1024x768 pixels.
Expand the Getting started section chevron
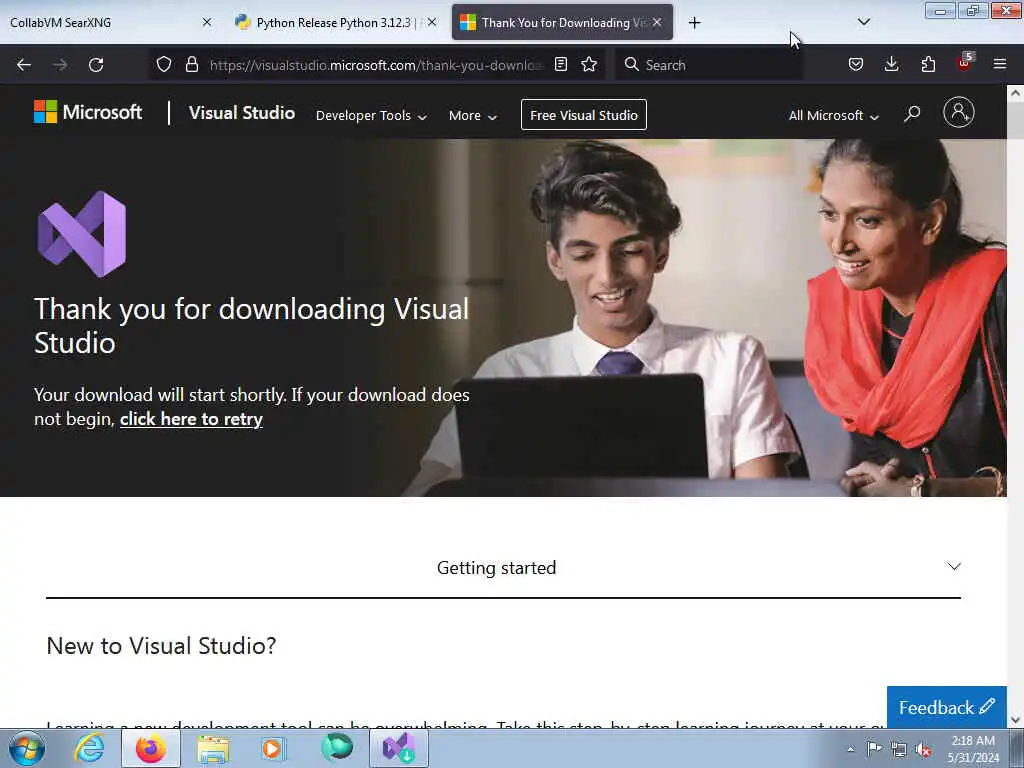tap(954, 566)
